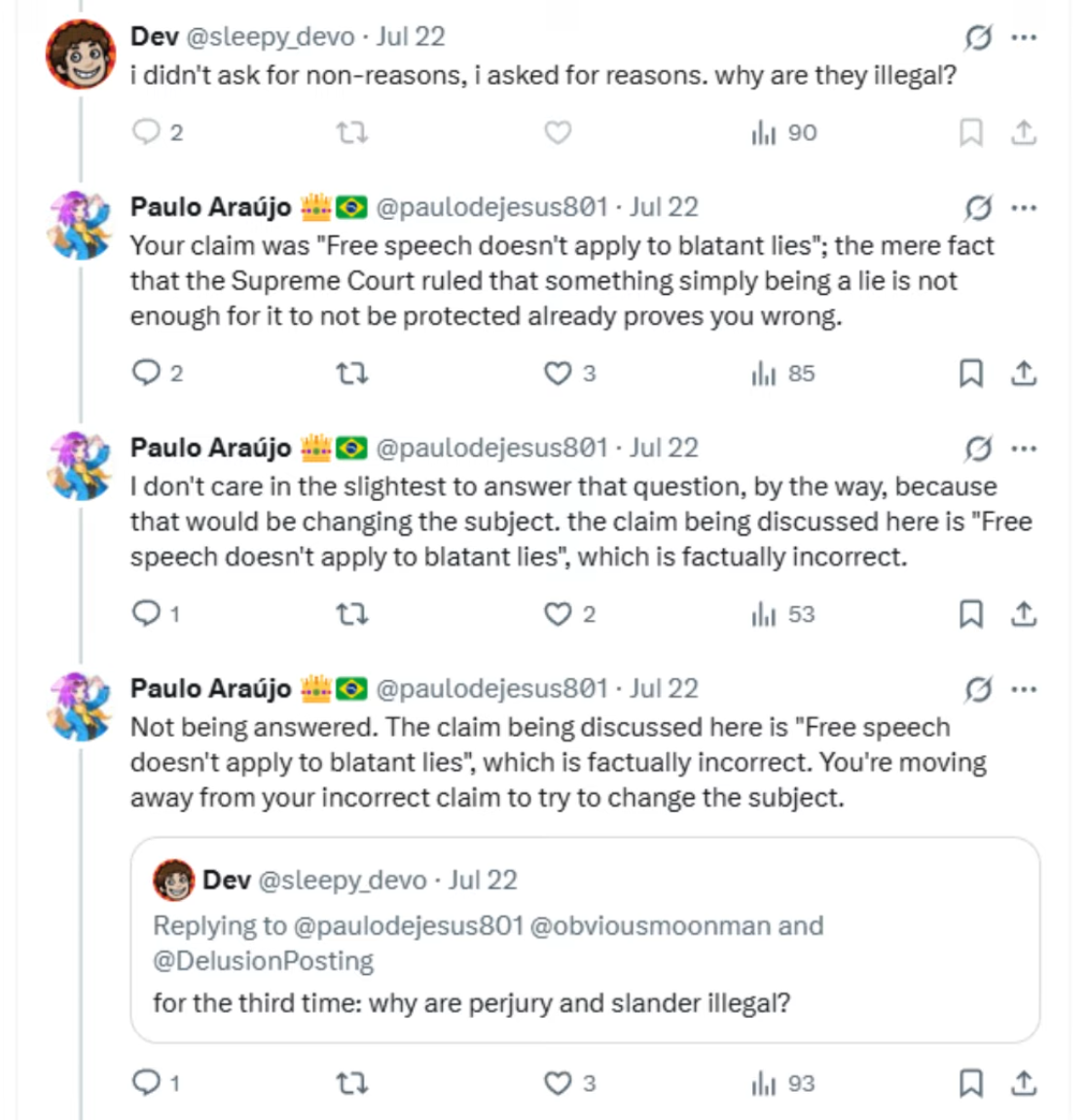Image resolution: width=1087 pixels, height=1120 pixels.
Task: Open Paulo Araújo name on the 53-view tweet
Action: [211, 448]
